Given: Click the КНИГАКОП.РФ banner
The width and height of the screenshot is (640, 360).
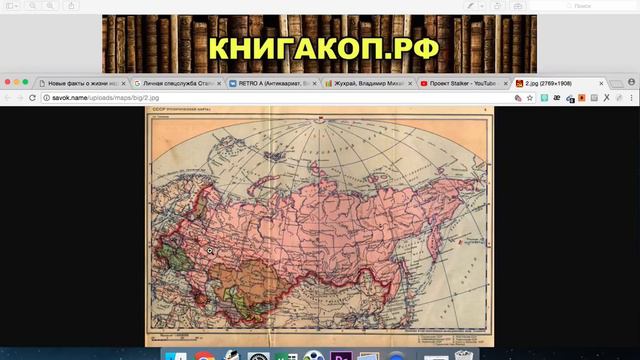Looking at the screenshot, I should click(x=320, y=44).
